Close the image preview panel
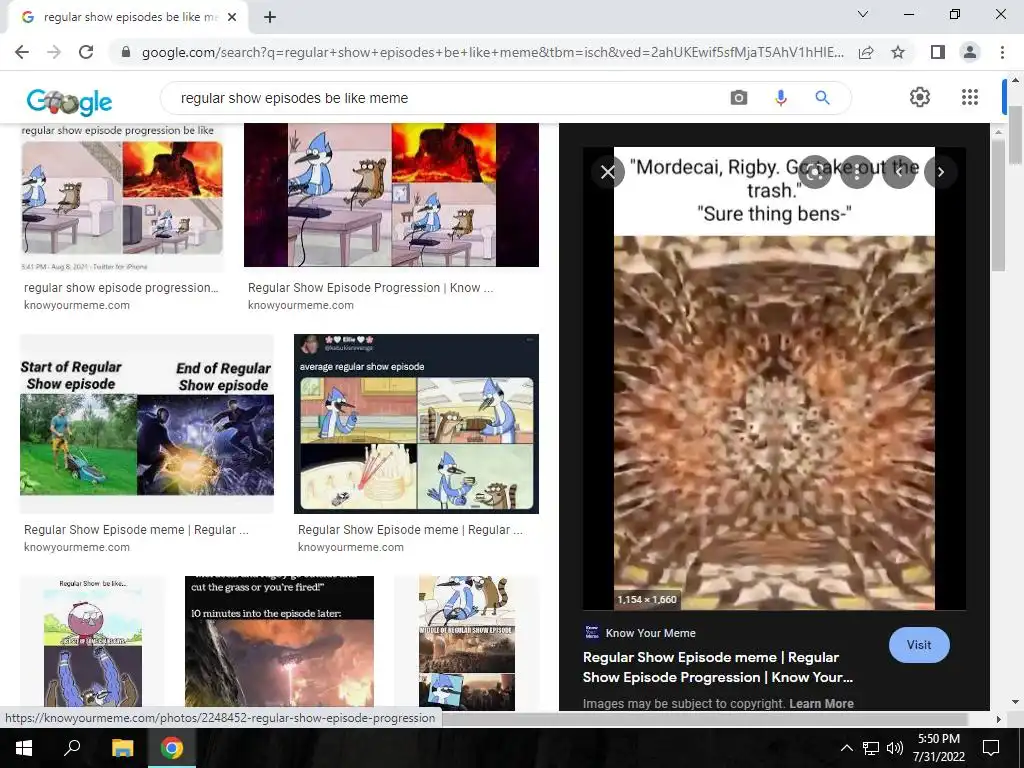This screenshot has width=1024, height=768. point(608,172)
